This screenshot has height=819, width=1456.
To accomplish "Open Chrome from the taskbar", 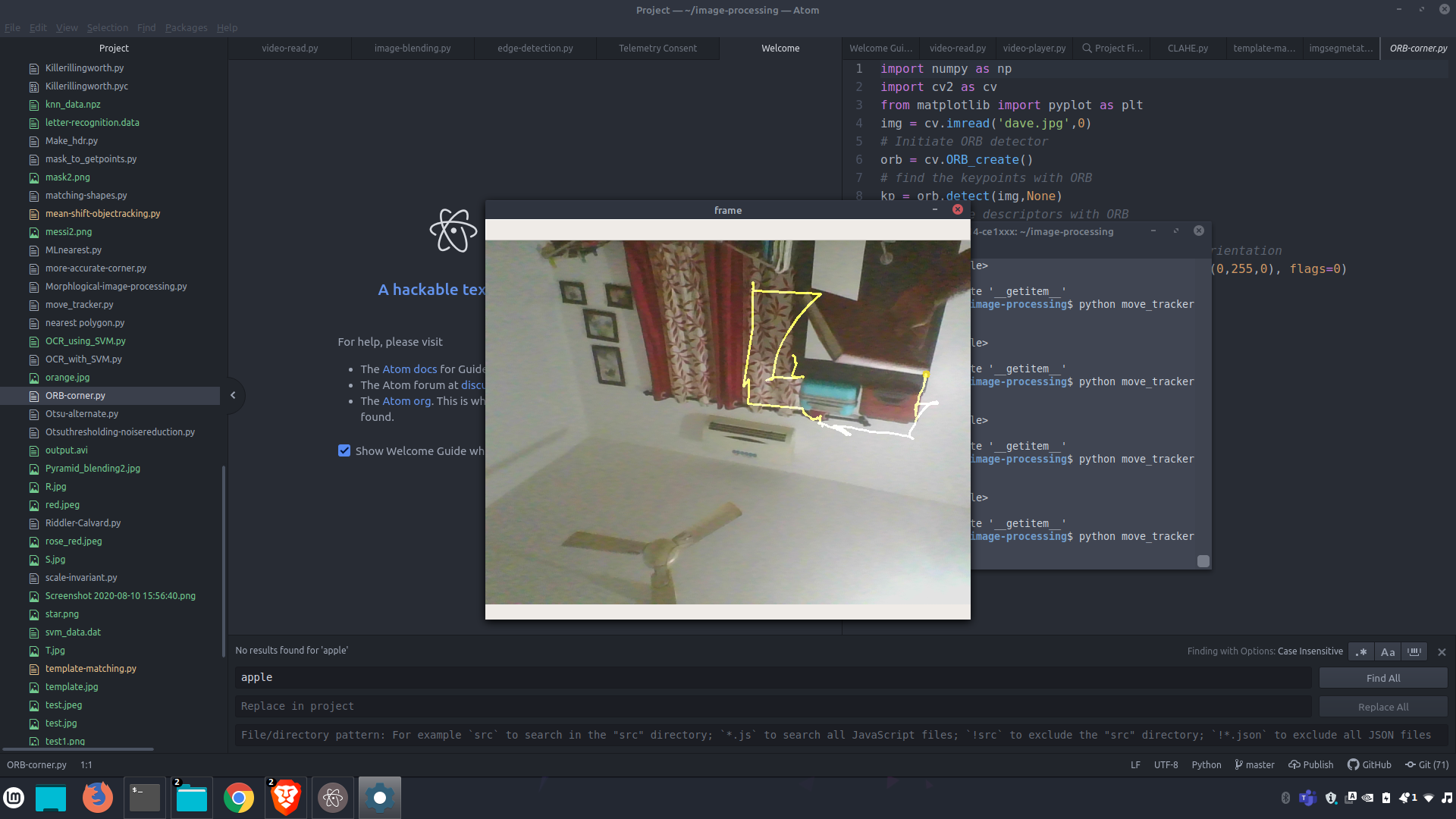I will (x=238, y=798).
